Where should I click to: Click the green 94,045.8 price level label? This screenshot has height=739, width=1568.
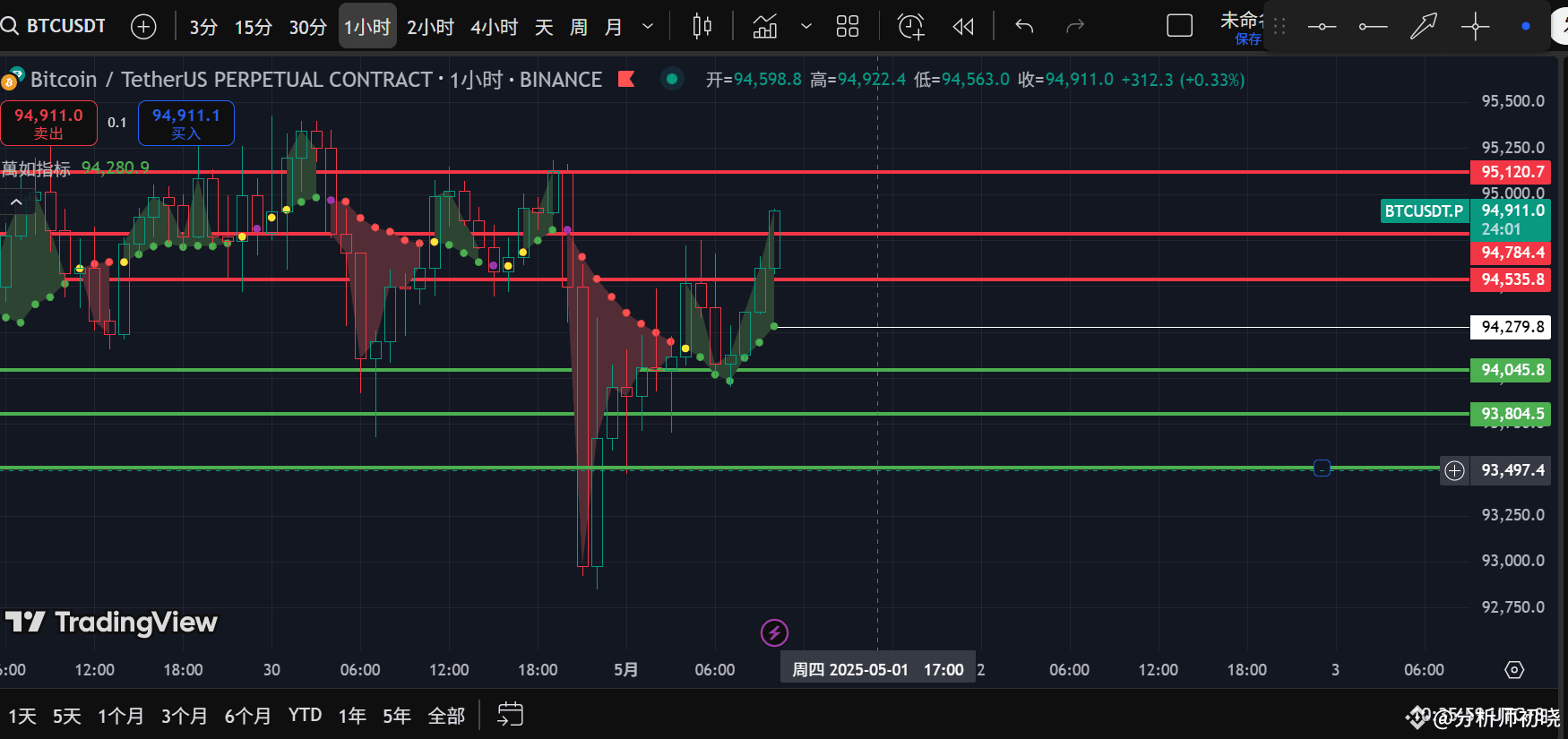(1511, 370)
